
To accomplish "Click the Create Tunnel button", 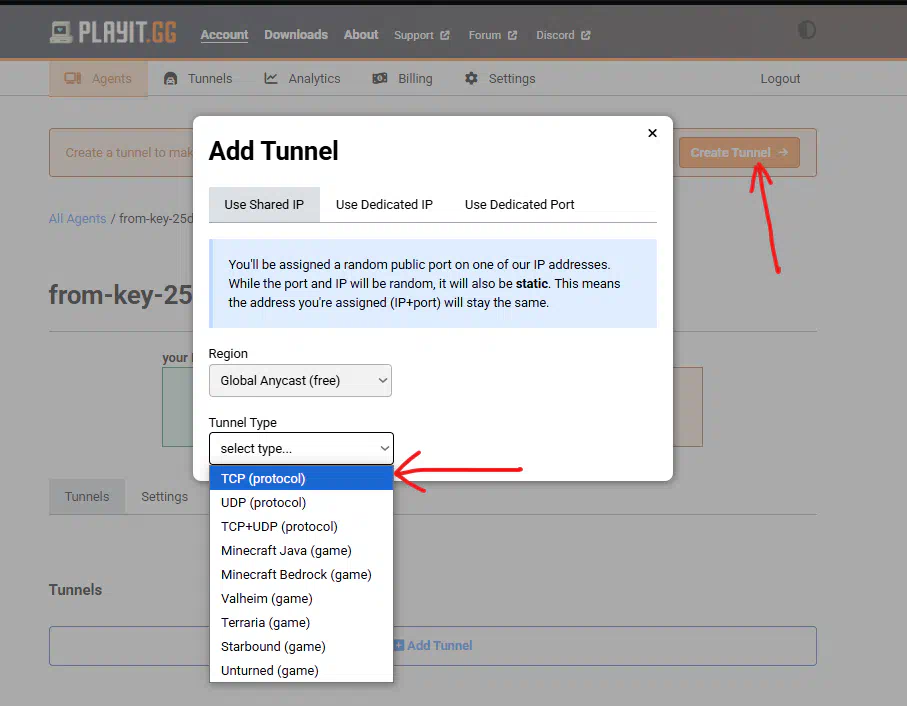I will 739,153.
